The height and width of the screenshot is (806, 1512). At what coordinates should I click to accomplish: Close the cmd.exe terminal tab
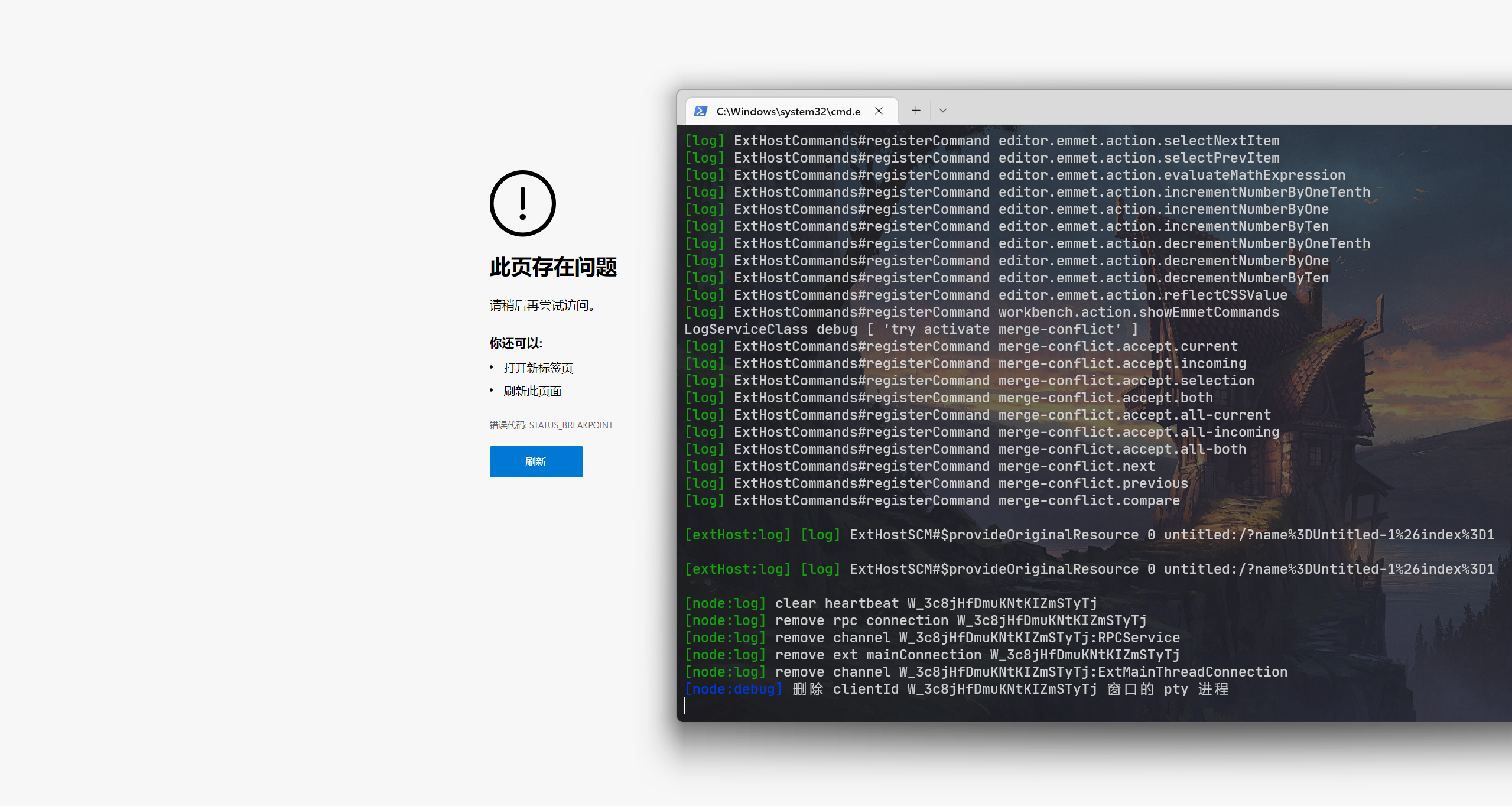(x=879, y=111)
